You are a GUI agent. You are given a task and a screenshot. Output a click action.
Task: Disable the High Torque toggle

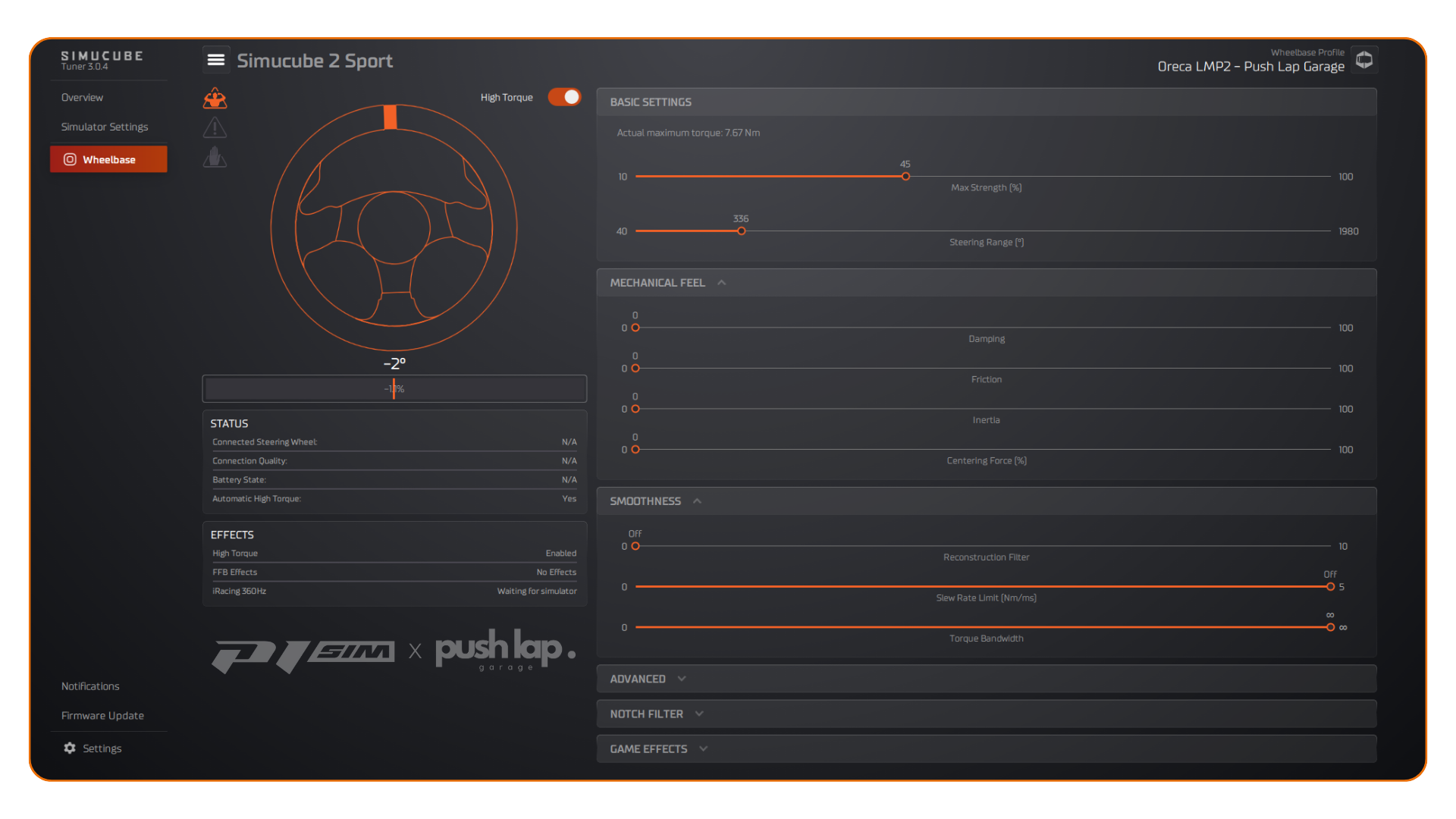[x=564, y=97]
